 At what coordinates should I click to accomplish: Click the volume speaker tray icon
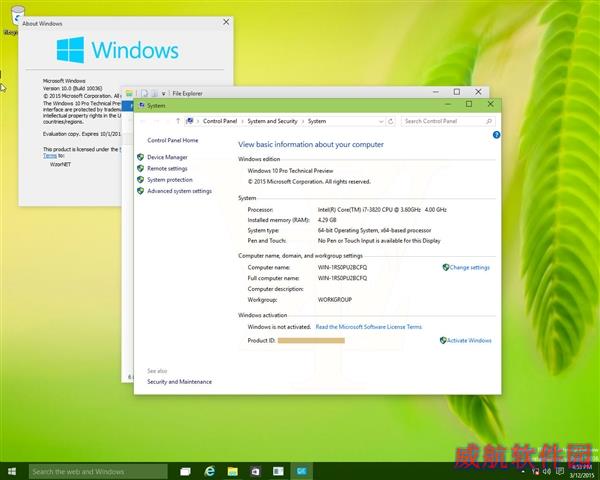(x=547, y=471)
